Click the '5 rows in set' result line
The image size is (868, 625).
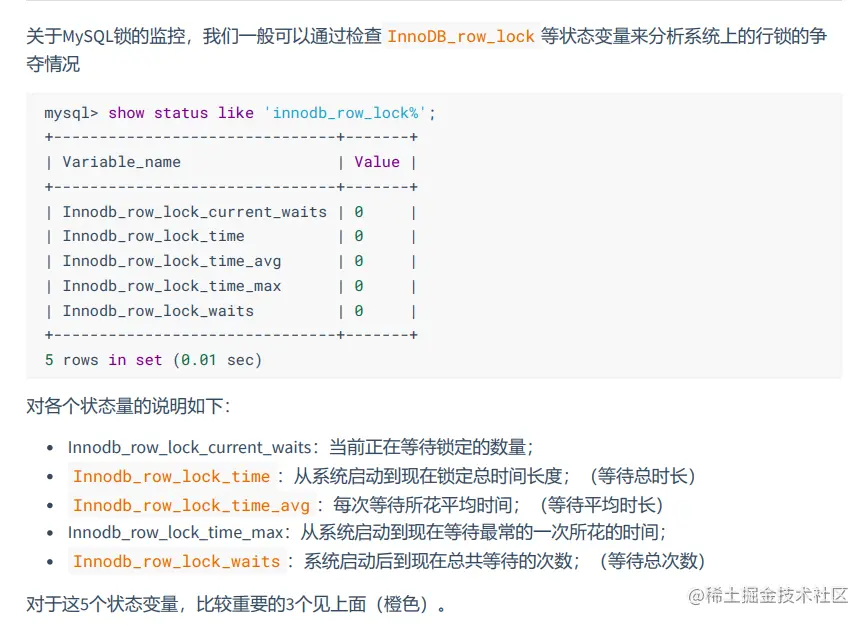pyautogui.click(x=153, y=360)
